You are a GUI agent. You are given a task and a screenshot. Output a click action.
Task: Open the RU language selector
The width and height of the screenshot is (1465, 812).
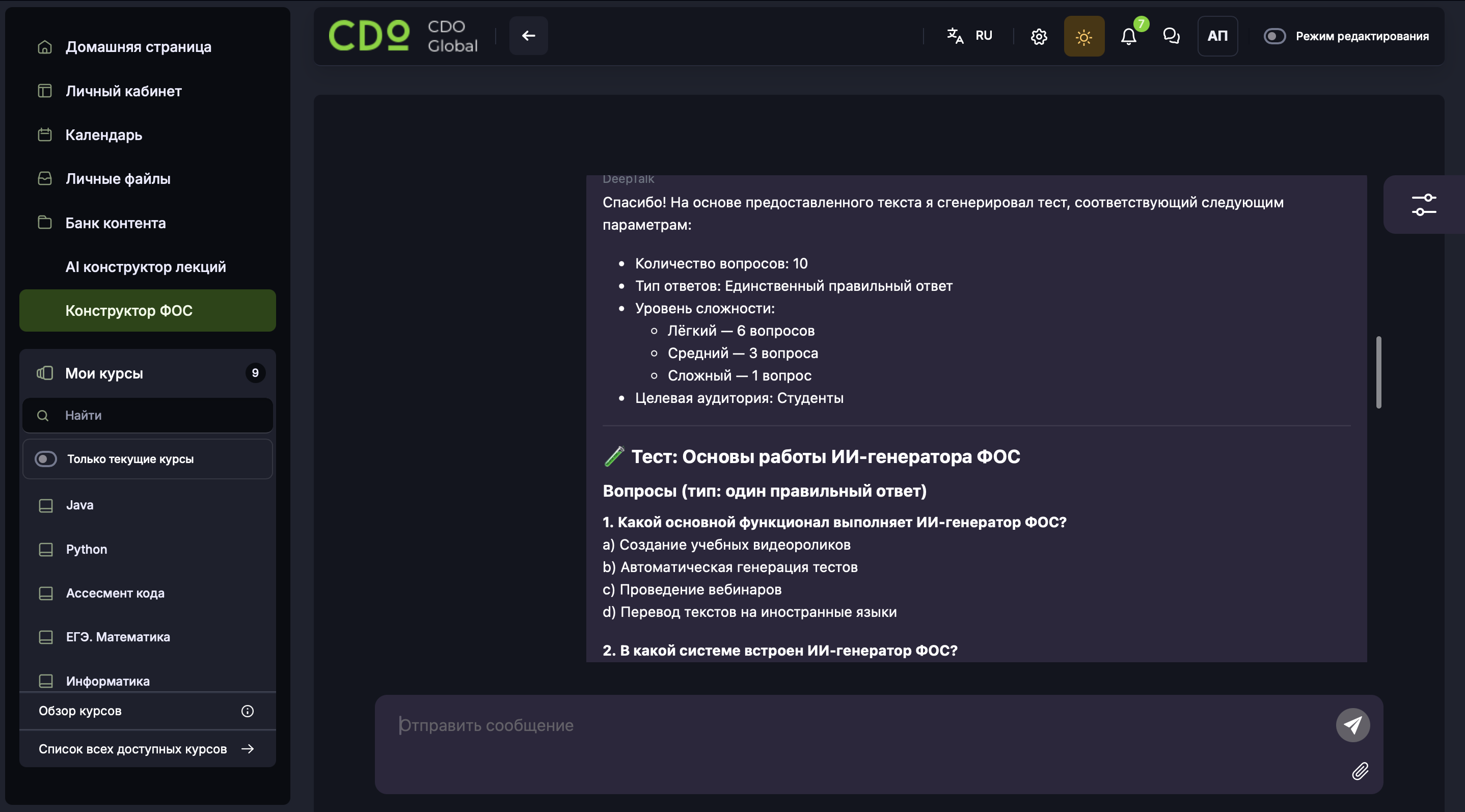970,36
